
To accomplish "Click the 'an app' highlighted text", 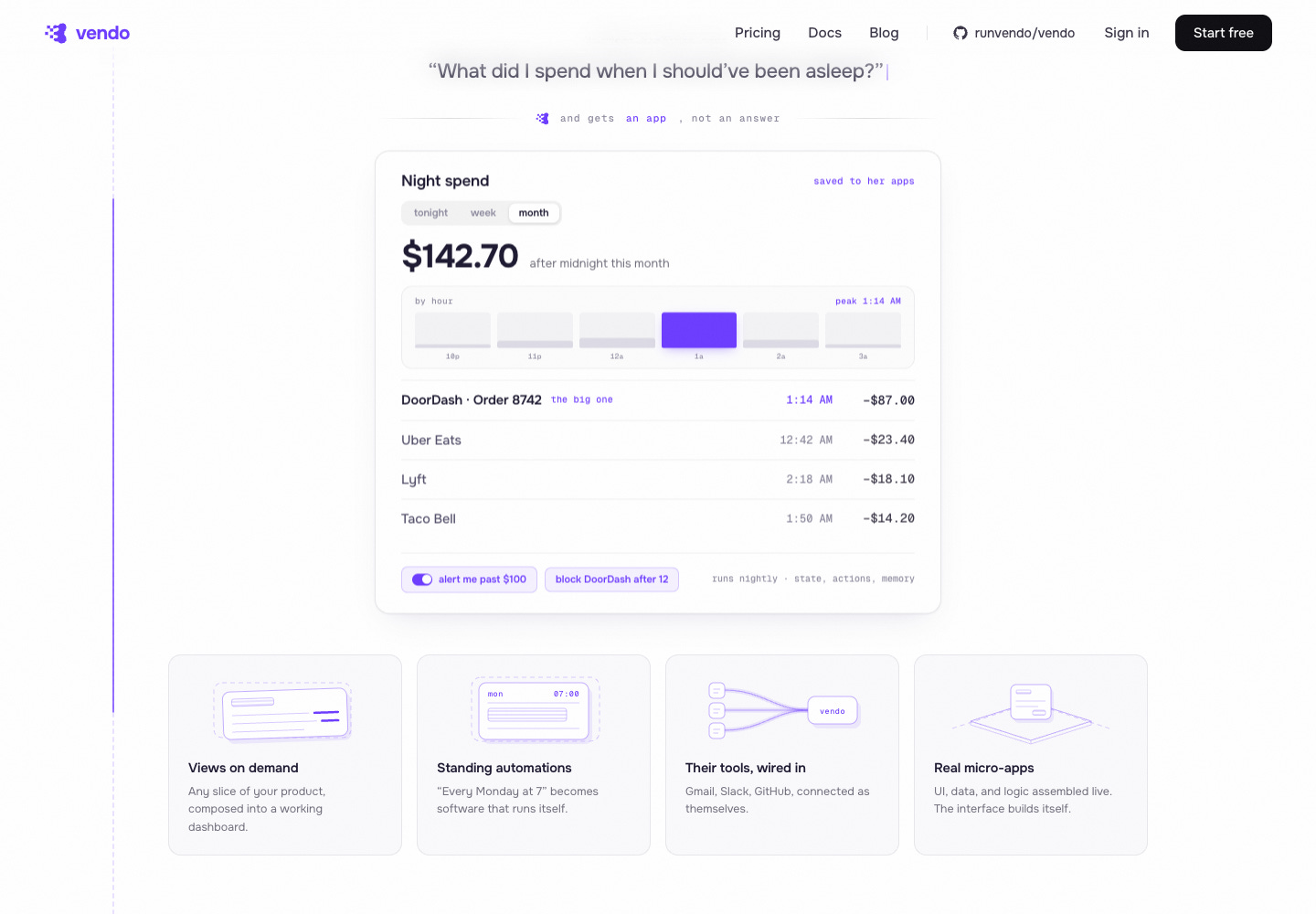I will coord(646,119).
